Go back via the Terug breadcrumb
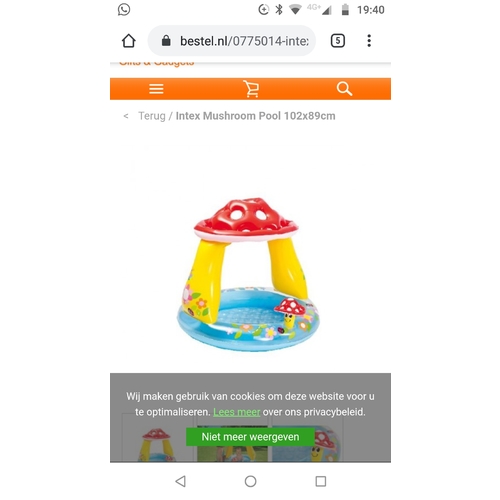Viewport: 500px width, 500px height. (x=152, y=116)
